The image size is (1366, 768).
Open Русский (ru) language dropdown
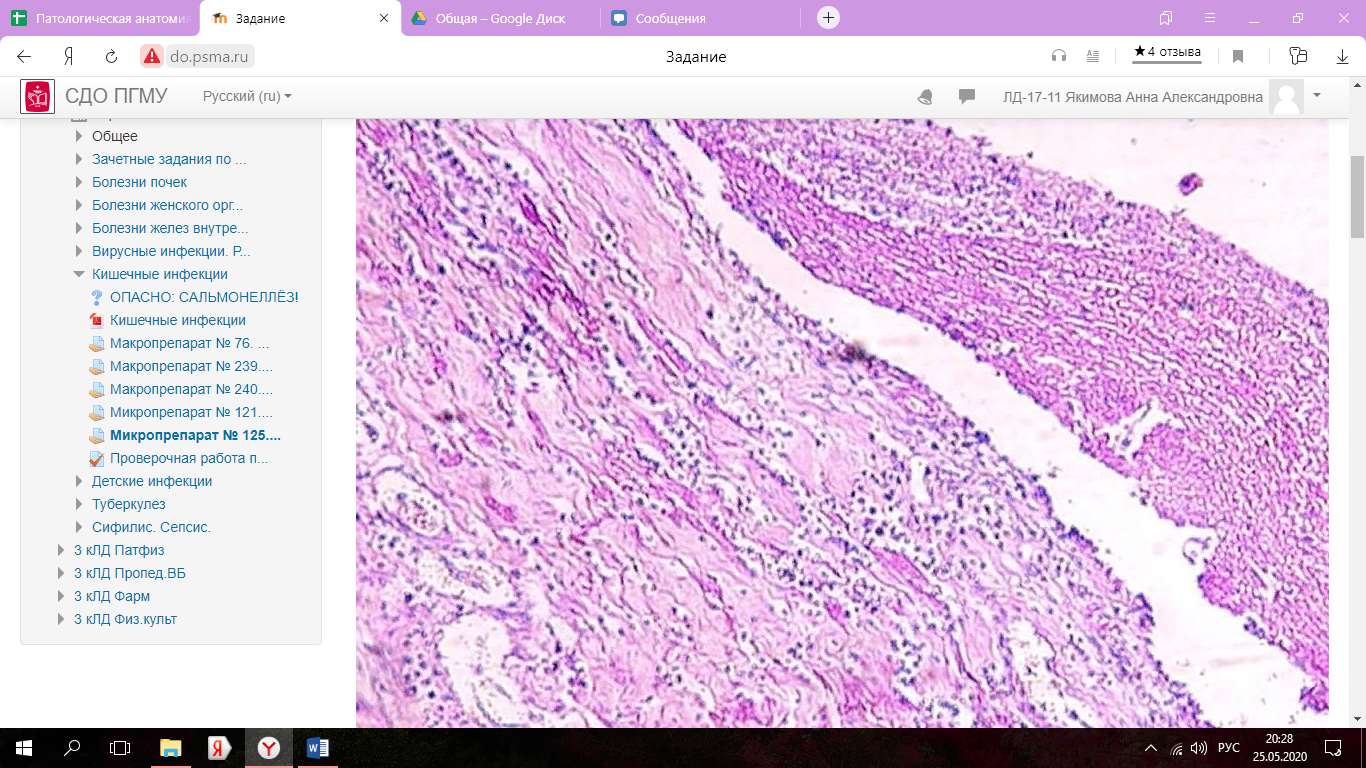[x=247, y=96]
